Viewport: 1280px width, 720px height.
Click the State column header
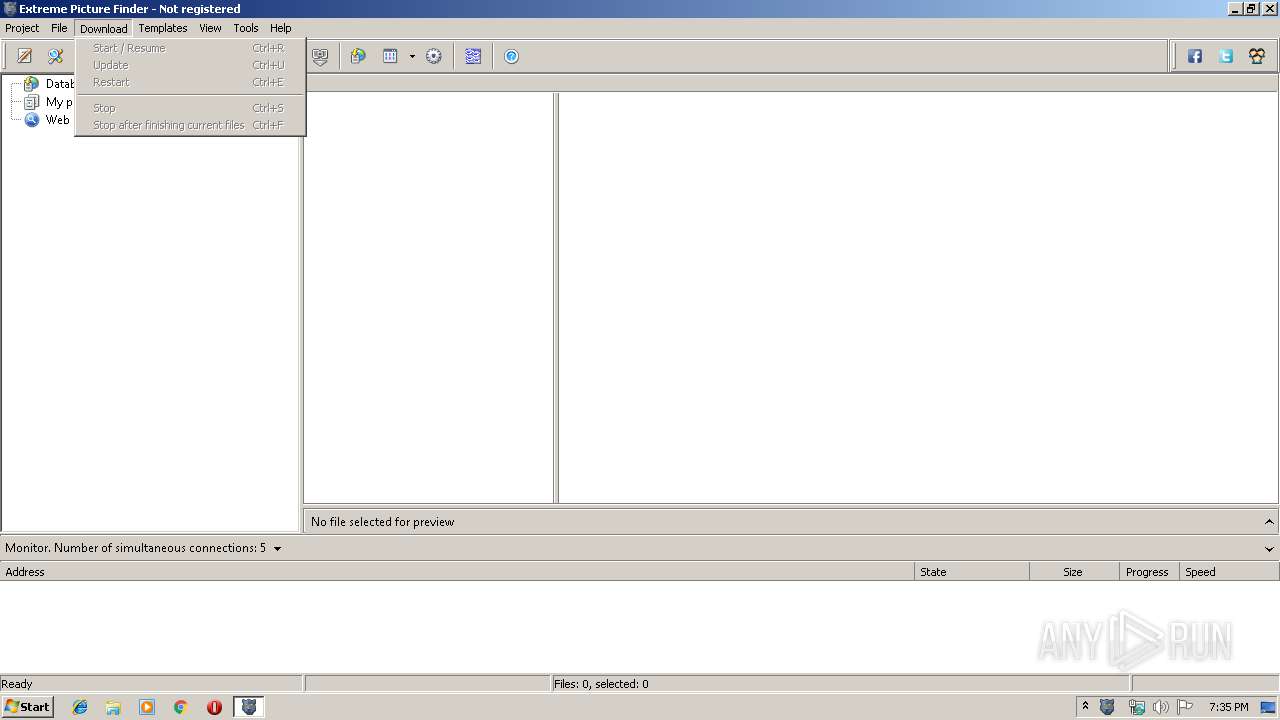tap(972, 572)
